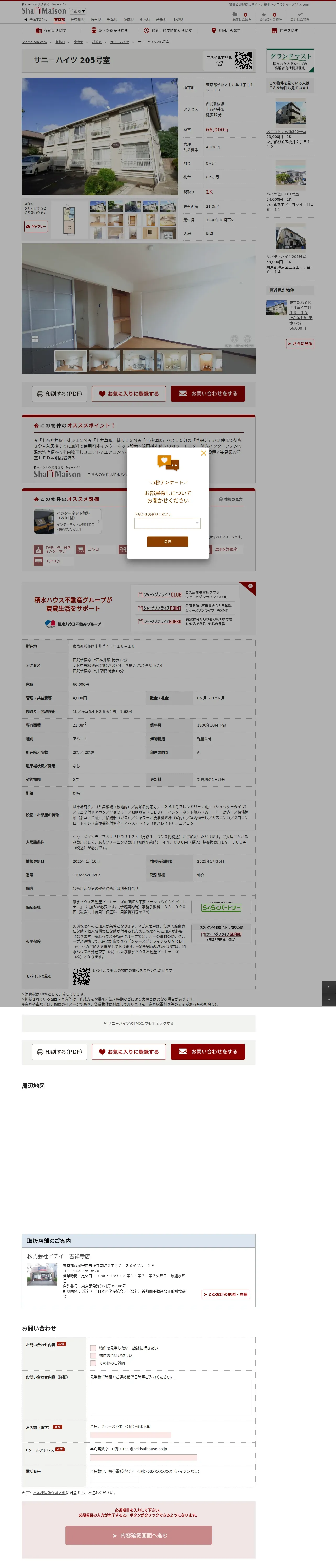The height and width of the screenshot is (1568, 336).
Task: Open the survey answer dropdown
Action: [x=167, y=523]
